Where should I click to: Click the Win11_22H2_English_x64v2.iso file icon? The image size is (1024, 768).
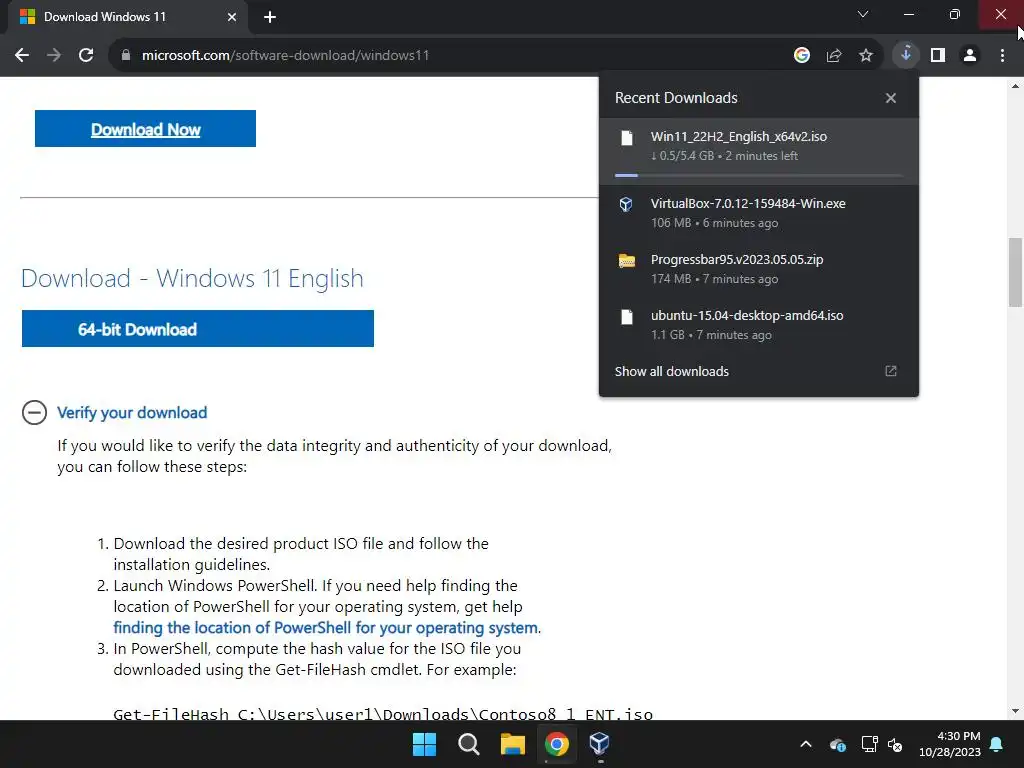coord(627,138)
